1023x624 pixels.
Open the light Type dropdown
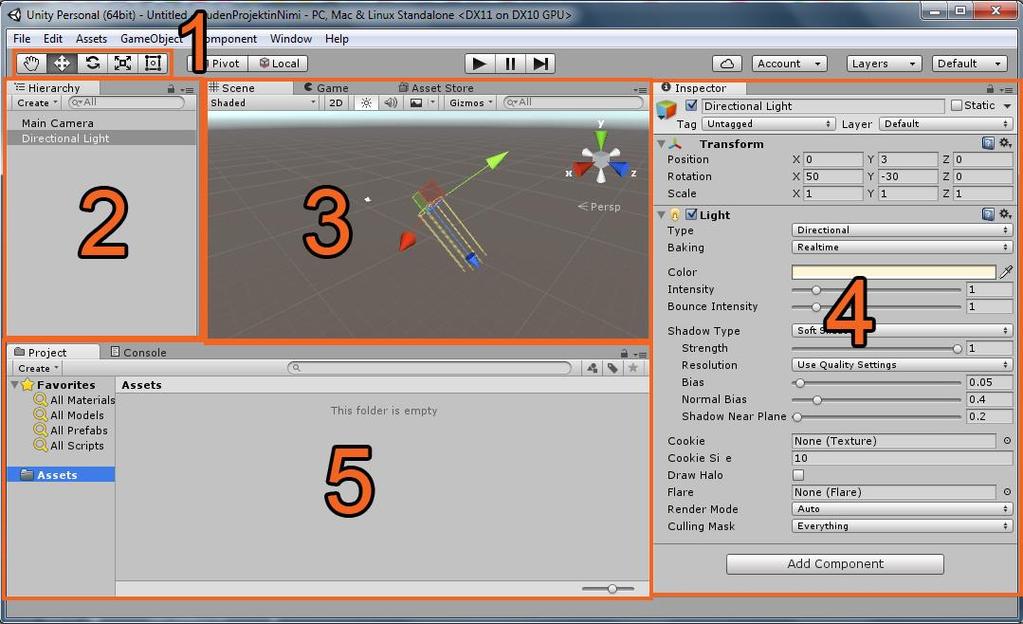point(902,230)
